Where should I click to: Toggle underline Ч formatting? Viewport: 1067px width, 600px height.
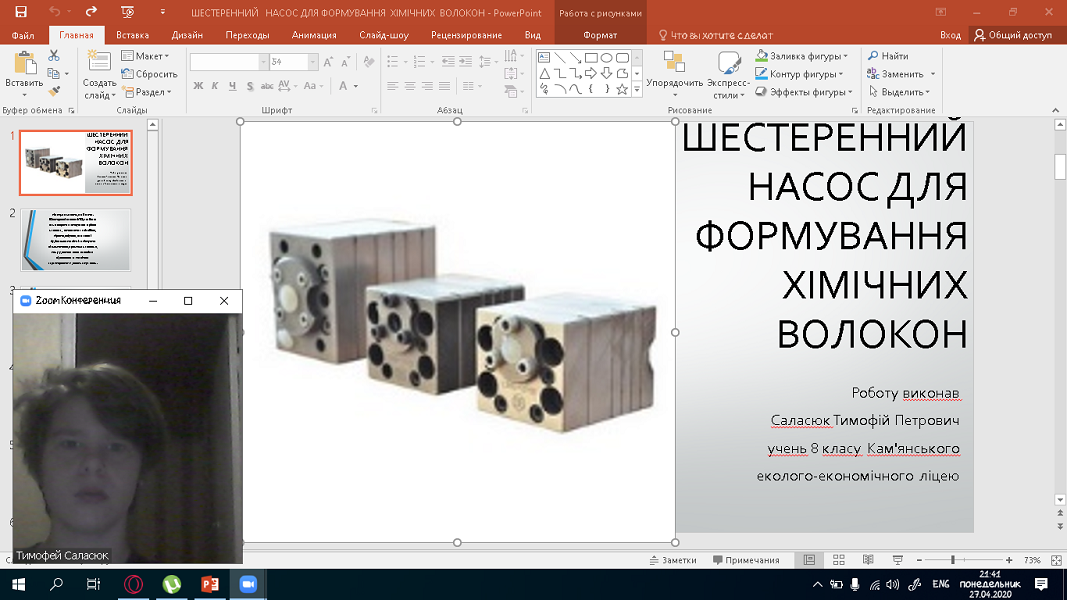click(x=233, y=86)
